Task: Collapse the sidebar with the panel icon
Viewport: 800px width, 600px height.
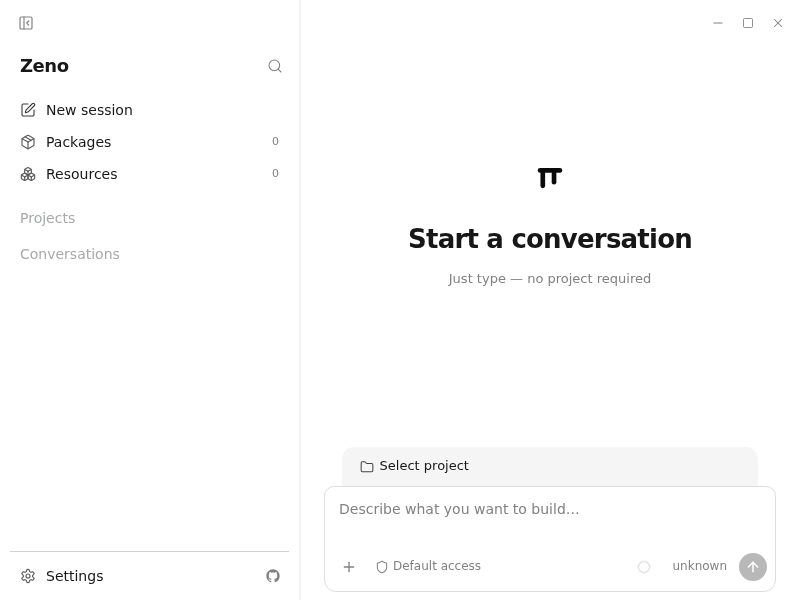Action: pyautogui.click(x=26, y=23)
